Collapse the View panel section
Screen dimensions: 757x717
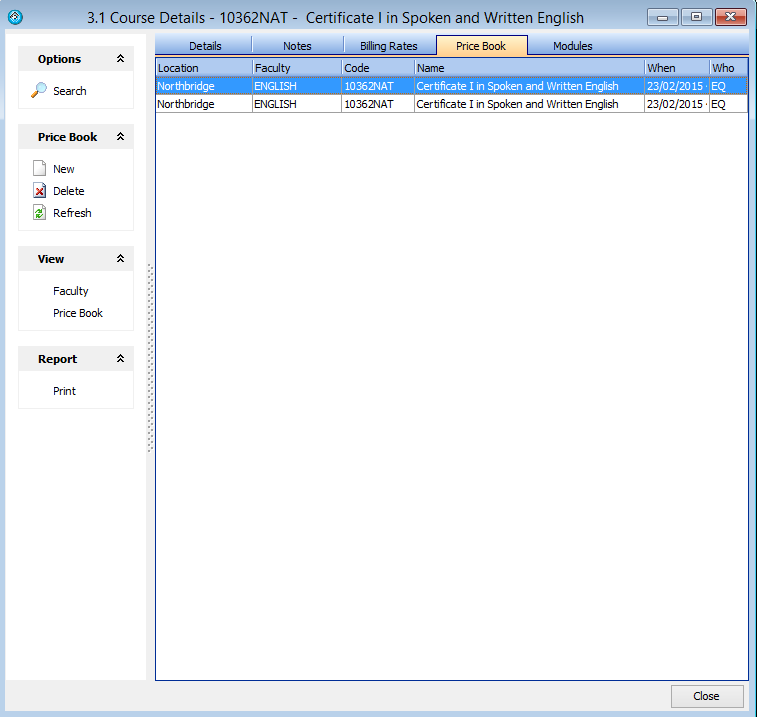point(120,259)
